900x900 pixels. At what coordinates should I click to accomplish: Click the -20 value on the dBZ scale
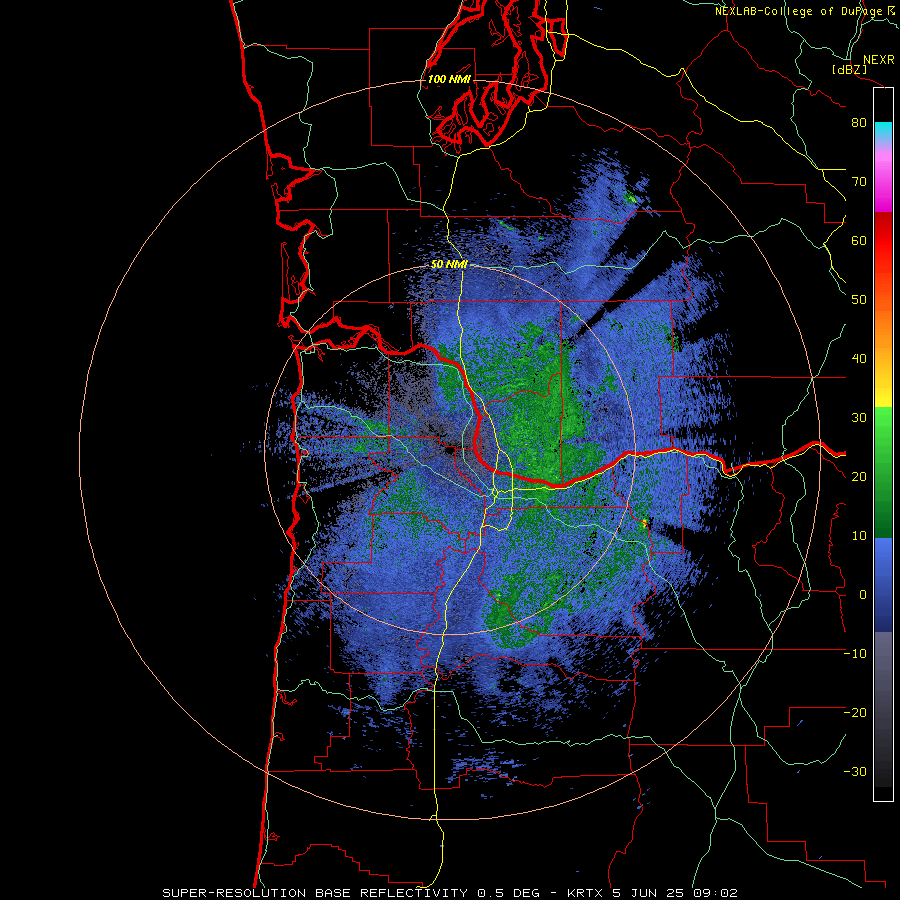pyautogui.click(x=855, y=713)
